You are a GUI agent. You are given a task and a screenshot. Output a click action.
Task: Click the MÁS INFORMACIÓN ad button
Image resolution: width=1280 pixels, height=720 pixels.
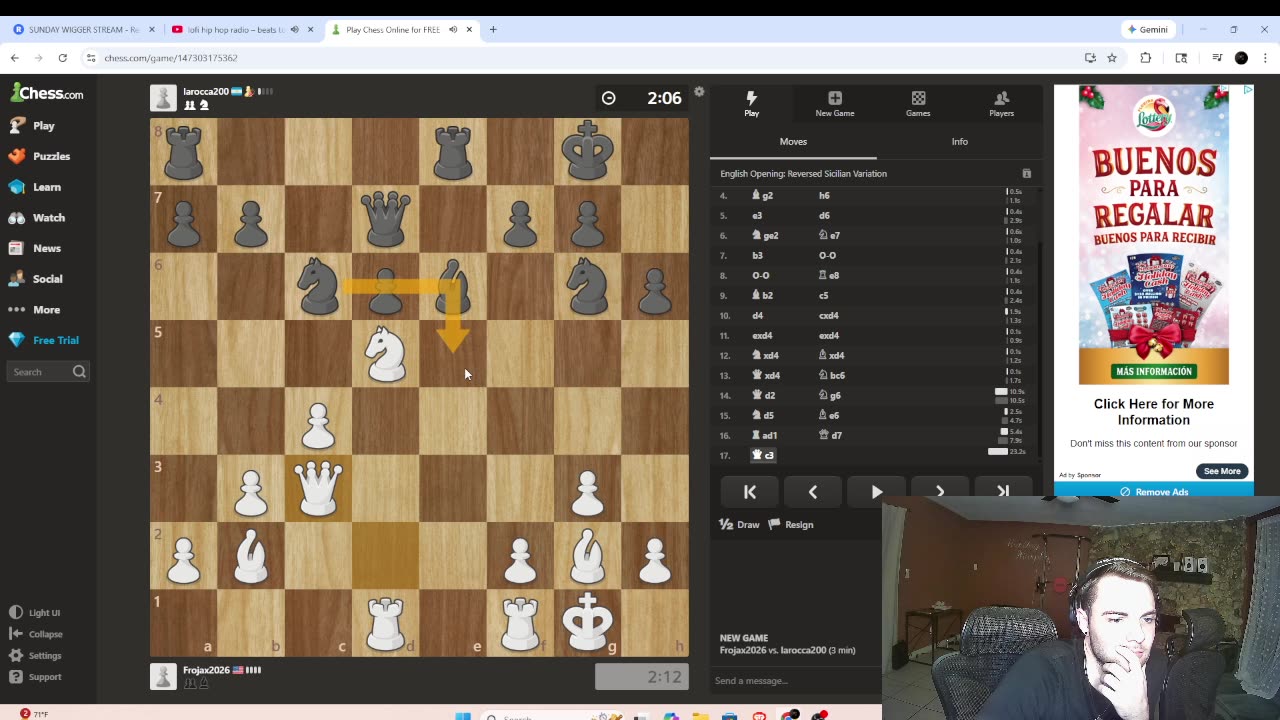[1153, 372]
